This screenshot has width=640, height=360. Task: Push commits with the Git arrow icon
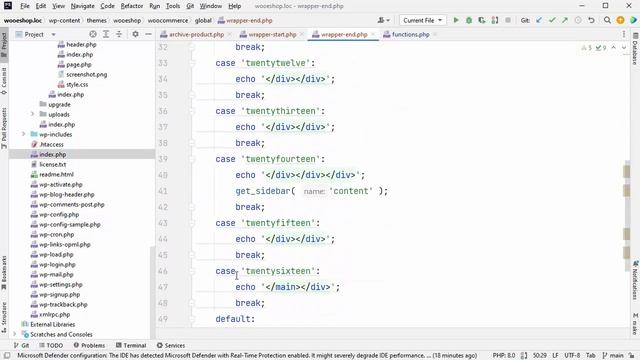[x=565, y=20]
